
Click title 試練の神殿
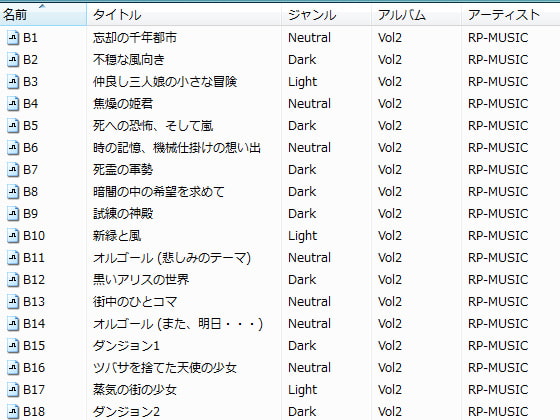pyautogui.click(x=123, y=214)
